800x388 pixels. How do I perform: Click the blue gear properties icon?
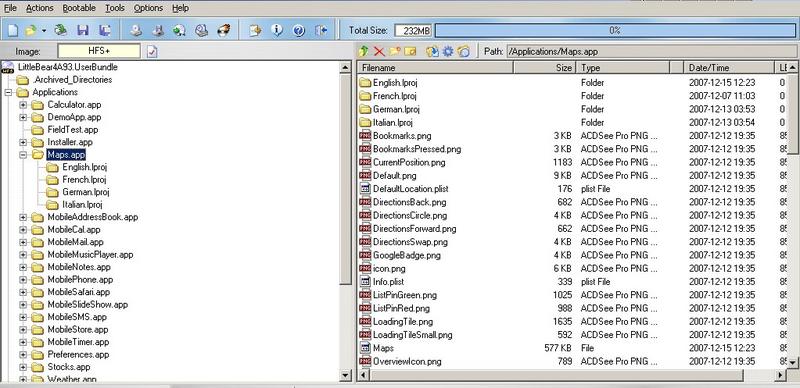click(x=448, y=51)
